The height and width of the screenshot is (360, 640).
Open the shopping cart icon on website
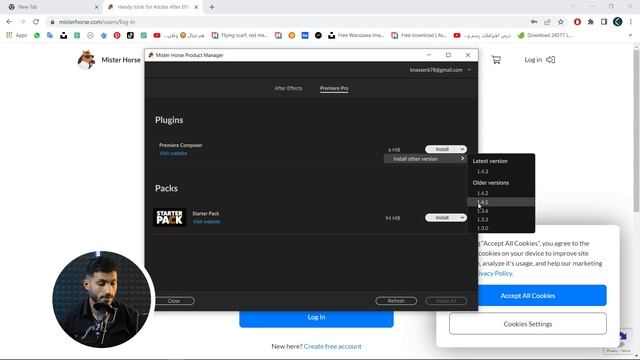(x=496, y=60)
